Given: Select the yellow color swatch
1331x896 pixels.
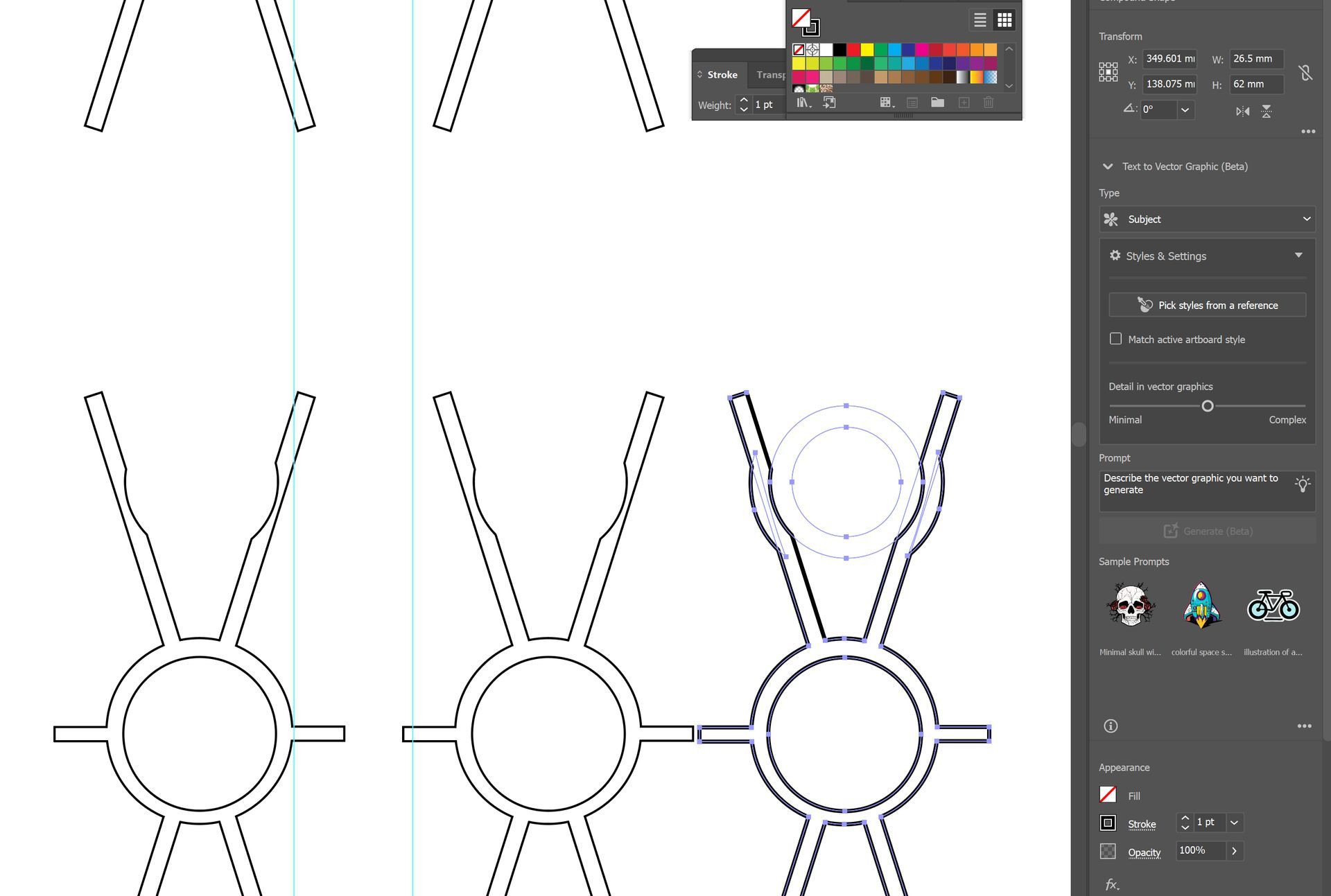Looking at the screenshot, I should click(867, 49).
